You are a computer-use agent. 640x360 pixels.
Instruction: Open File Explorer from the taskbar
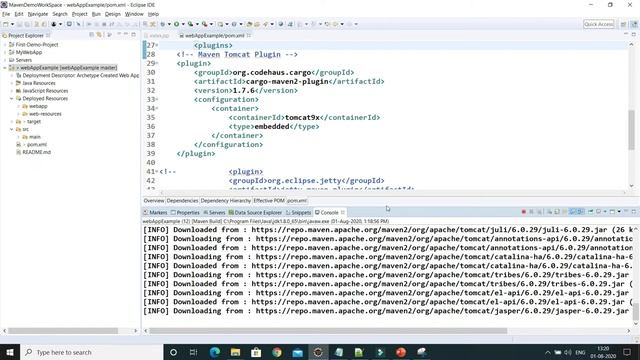(236, 352)
